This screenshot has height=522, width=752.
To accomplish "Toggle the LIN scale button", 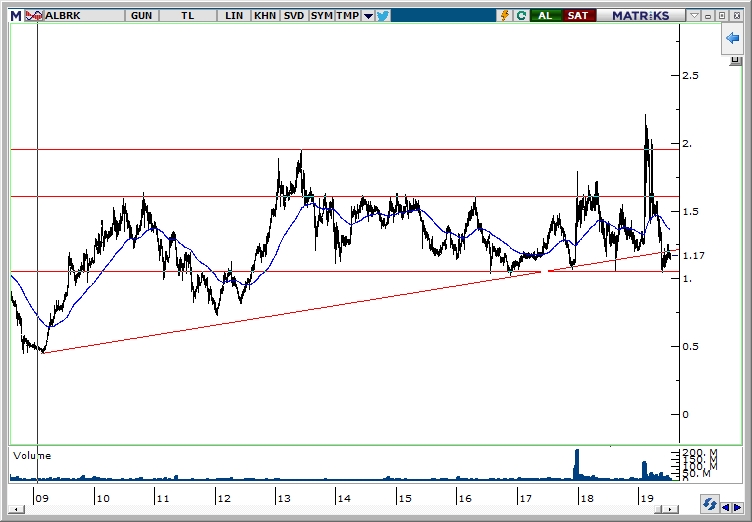I will 234,16.
